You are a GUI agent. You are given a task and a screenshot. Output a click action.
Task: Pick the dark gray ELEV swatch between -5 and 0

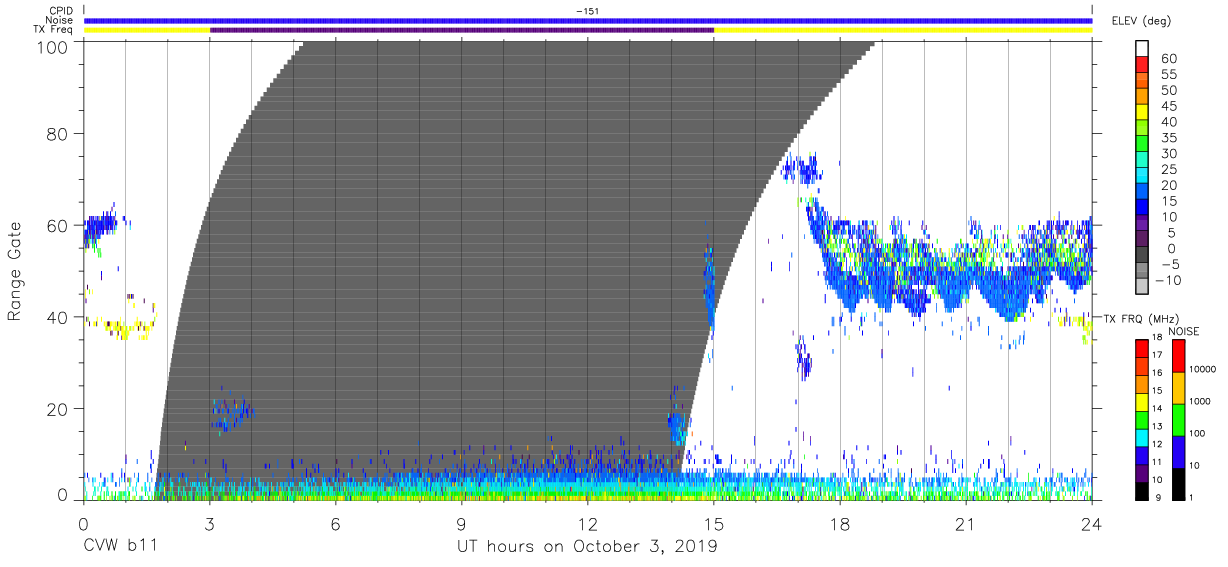(x=1144, y=256)
